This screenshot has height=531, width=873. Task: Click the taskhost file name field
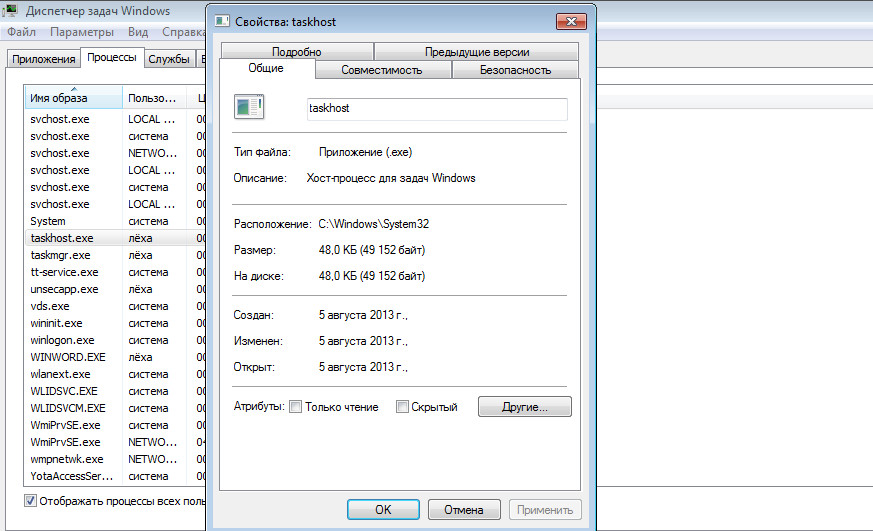pos(437,109)
